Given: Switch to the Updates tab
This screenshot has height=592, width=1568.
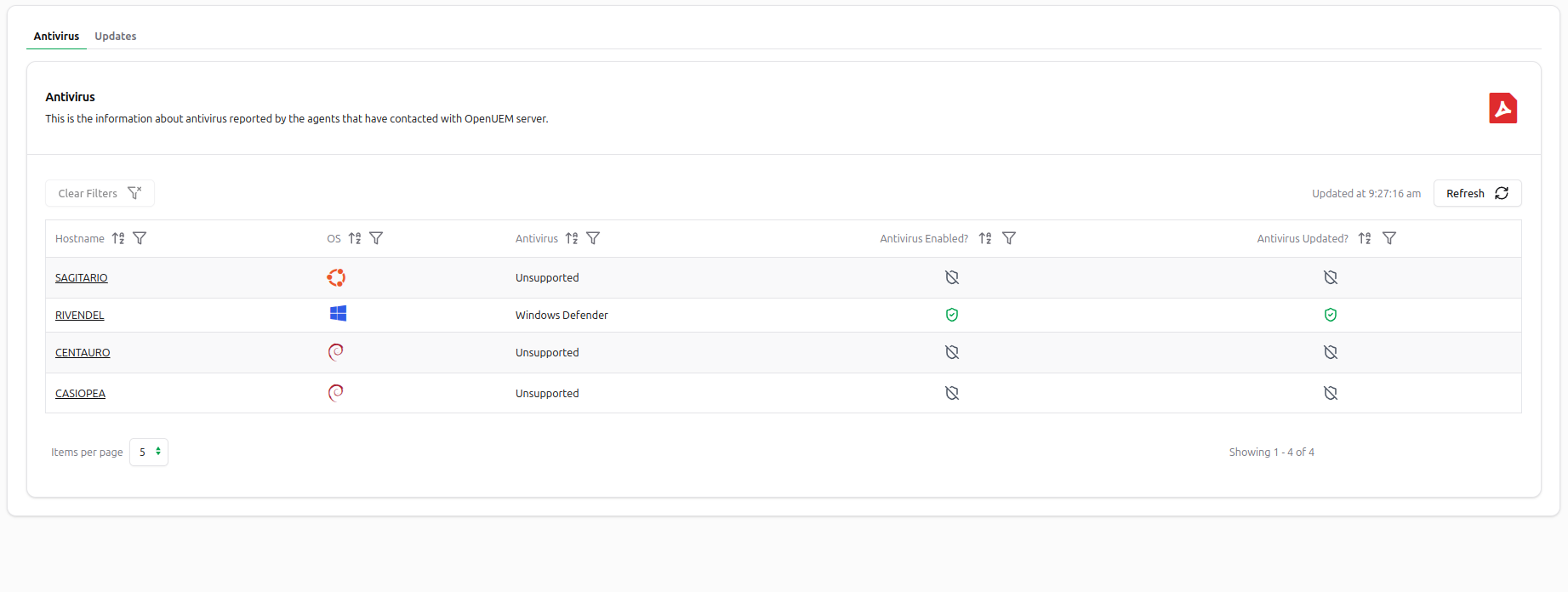Looking at the screenshot, I should click(x=115, y=36).
